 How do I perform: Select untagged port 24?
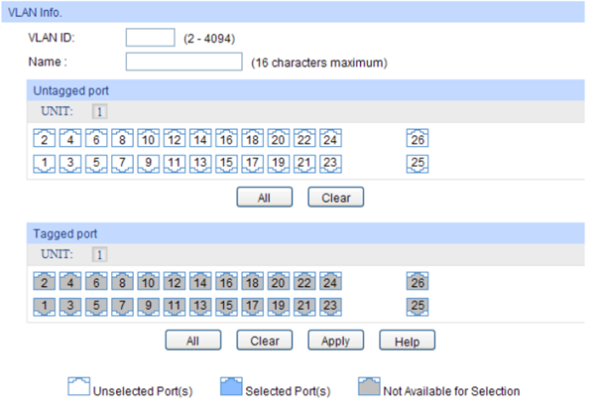[x=330, y=140]
